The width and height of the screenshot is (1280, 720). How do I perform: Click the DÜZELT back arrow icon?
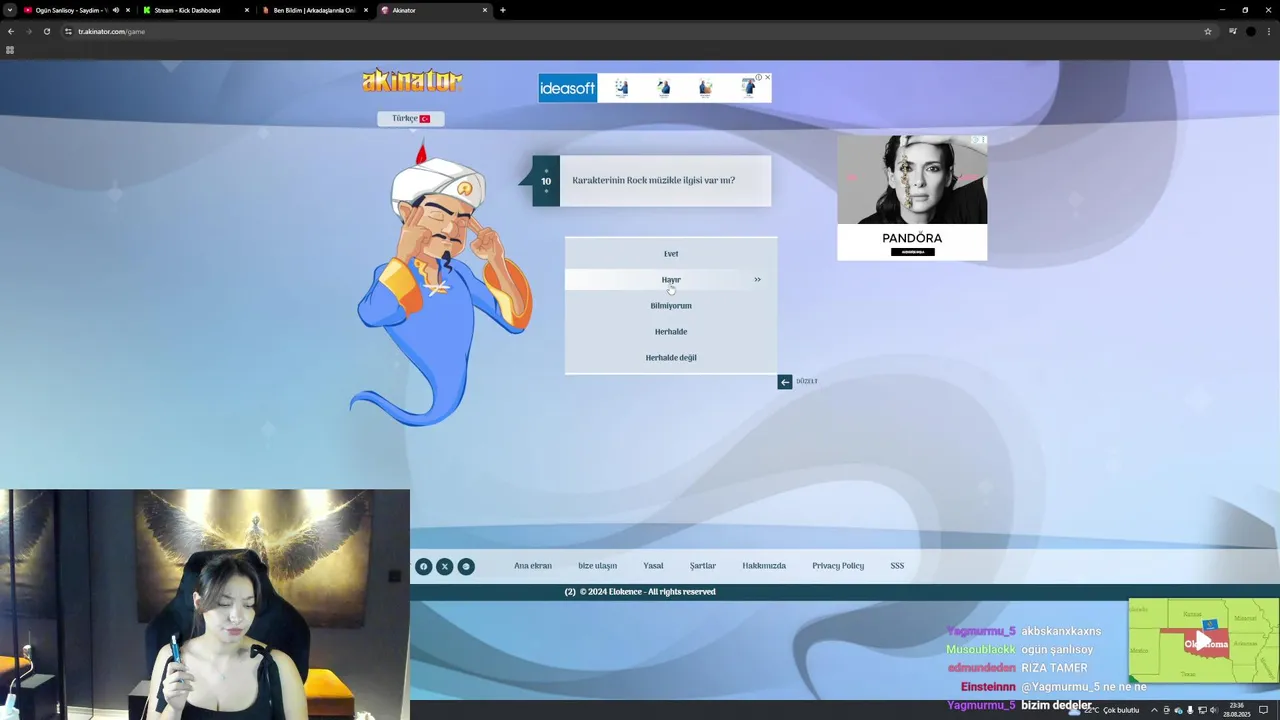[x=785, y=382]
